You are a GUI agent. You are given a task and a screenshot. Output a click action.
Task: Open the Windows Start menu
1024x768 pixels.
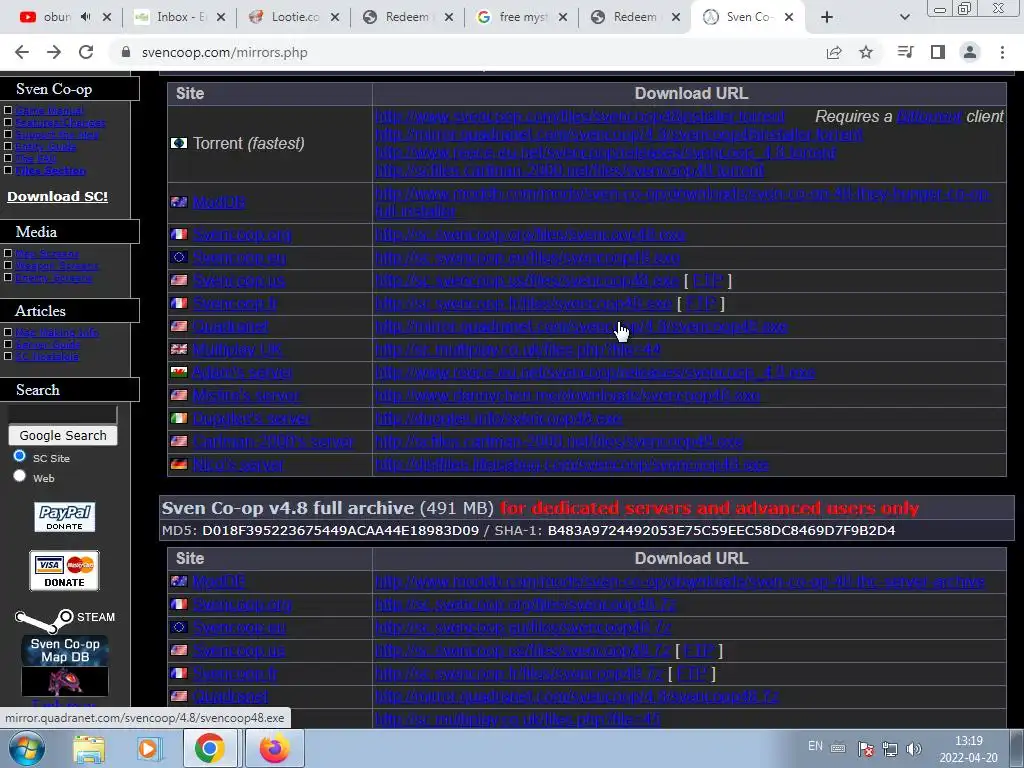coord(26,748)
